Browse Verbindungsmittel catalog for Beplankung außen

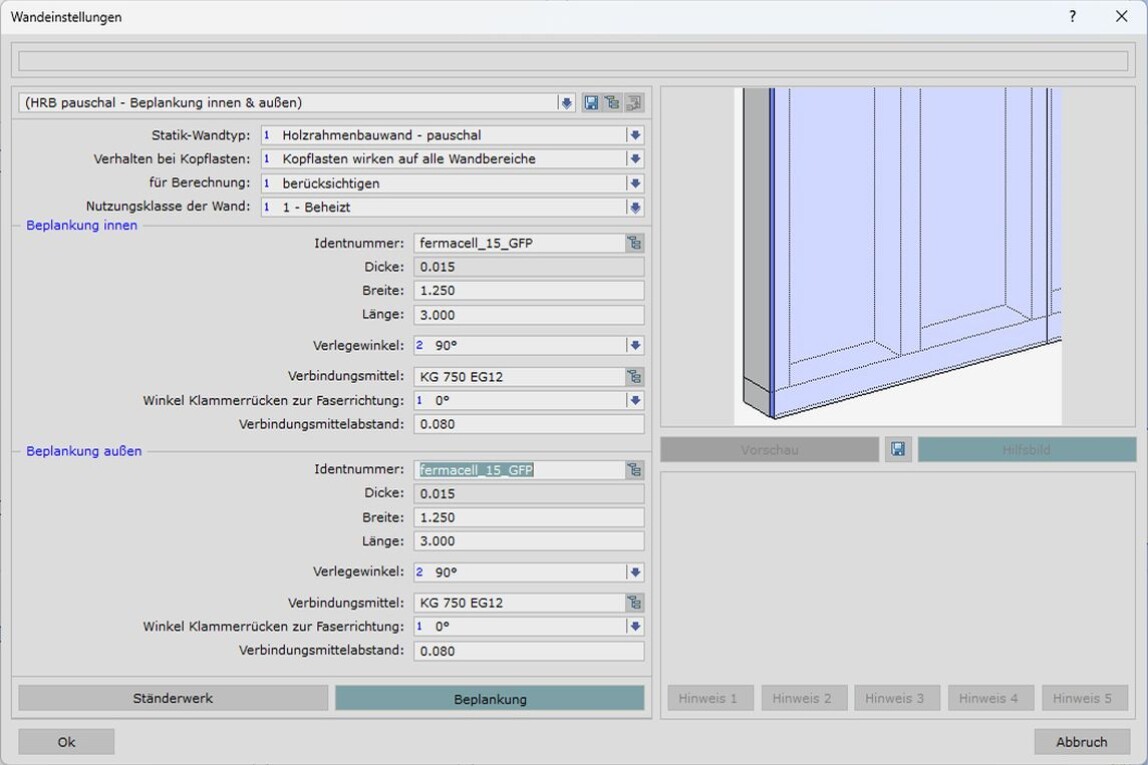click(x=635, y=603)
